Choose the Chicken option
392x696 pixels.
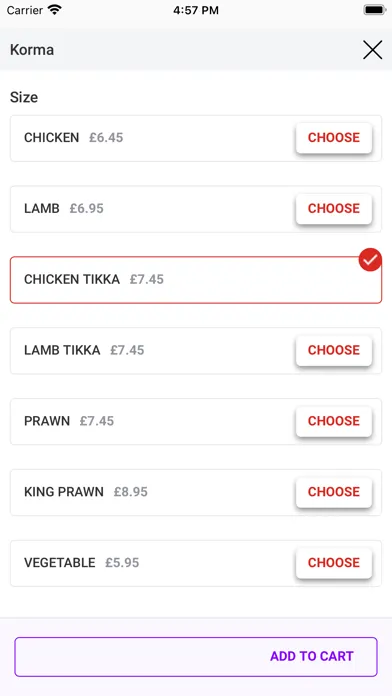pos(334,138)
